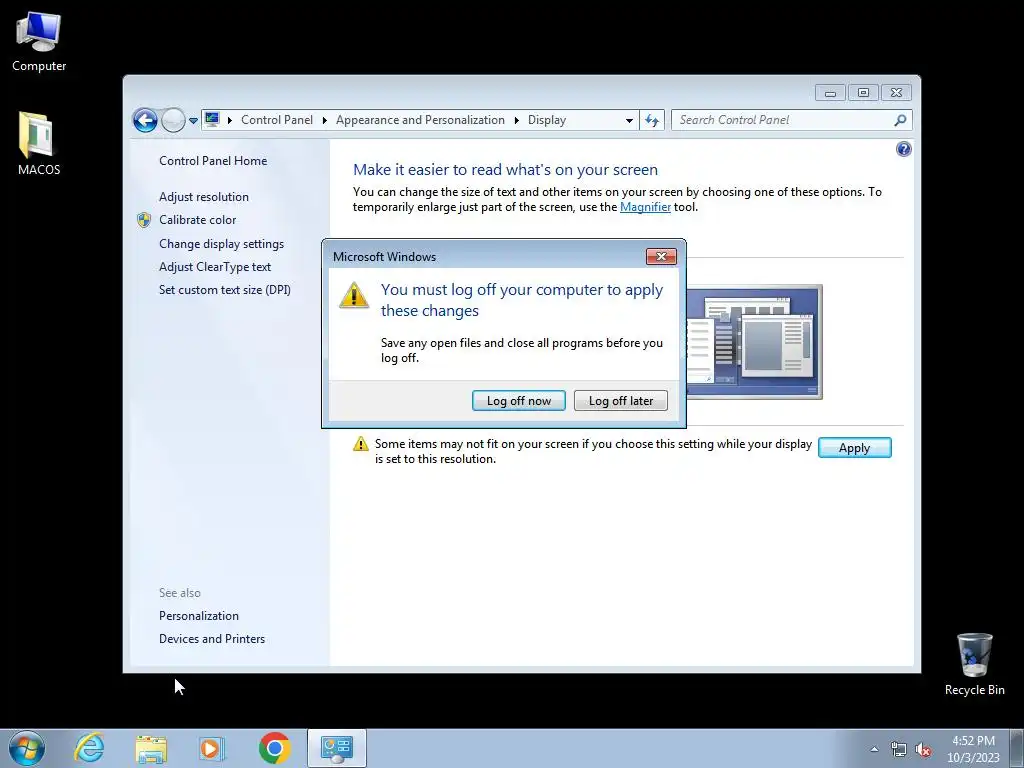Screen dimensions: 1024x768
Task: Open Adjust ClearType text
Action: tap(215, 266)
